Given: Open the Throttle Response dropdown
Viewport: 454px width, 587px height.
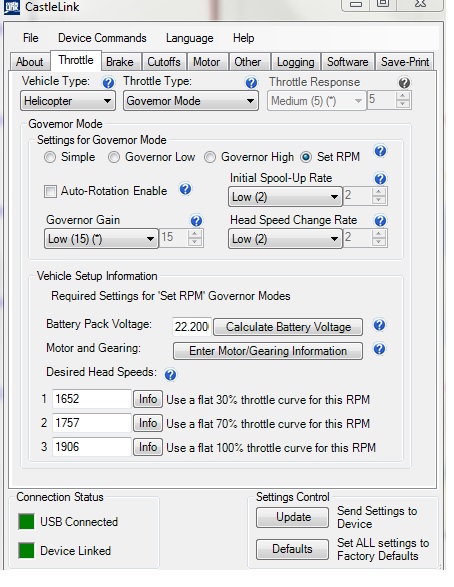Looking at the screenshot, I should pyautogui.click(x=316, y=101).
